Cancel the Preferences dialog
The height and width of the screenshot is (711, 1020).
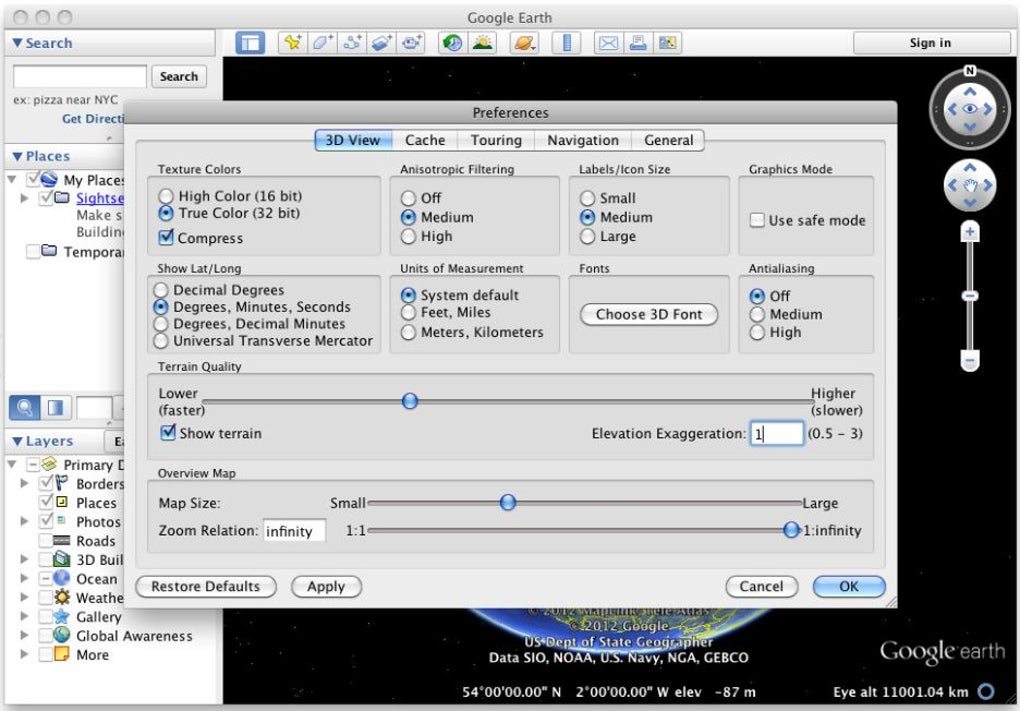(761, 586)
